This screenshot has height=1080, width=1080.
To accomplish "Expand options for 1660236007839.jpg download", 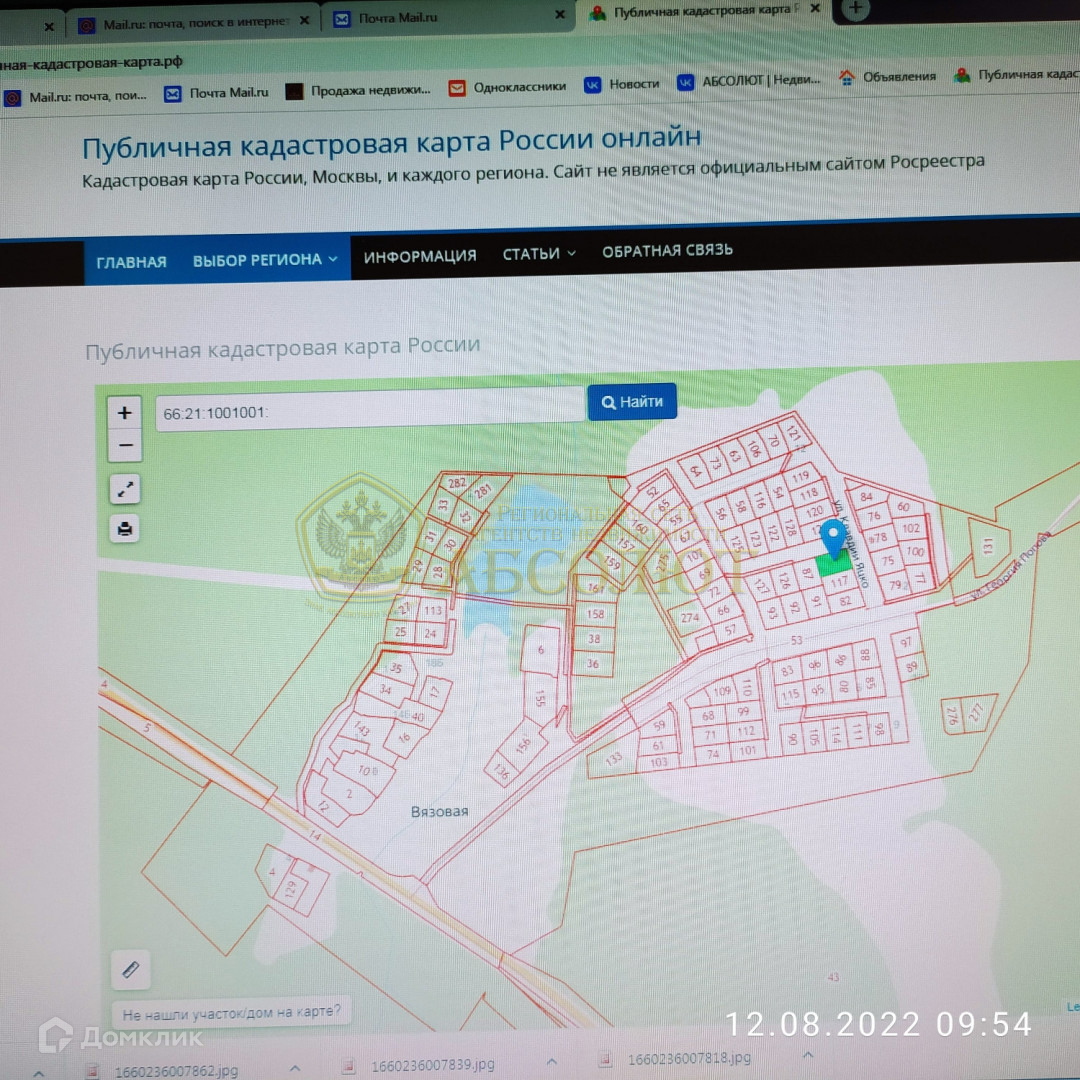I will coord(551,1062).
